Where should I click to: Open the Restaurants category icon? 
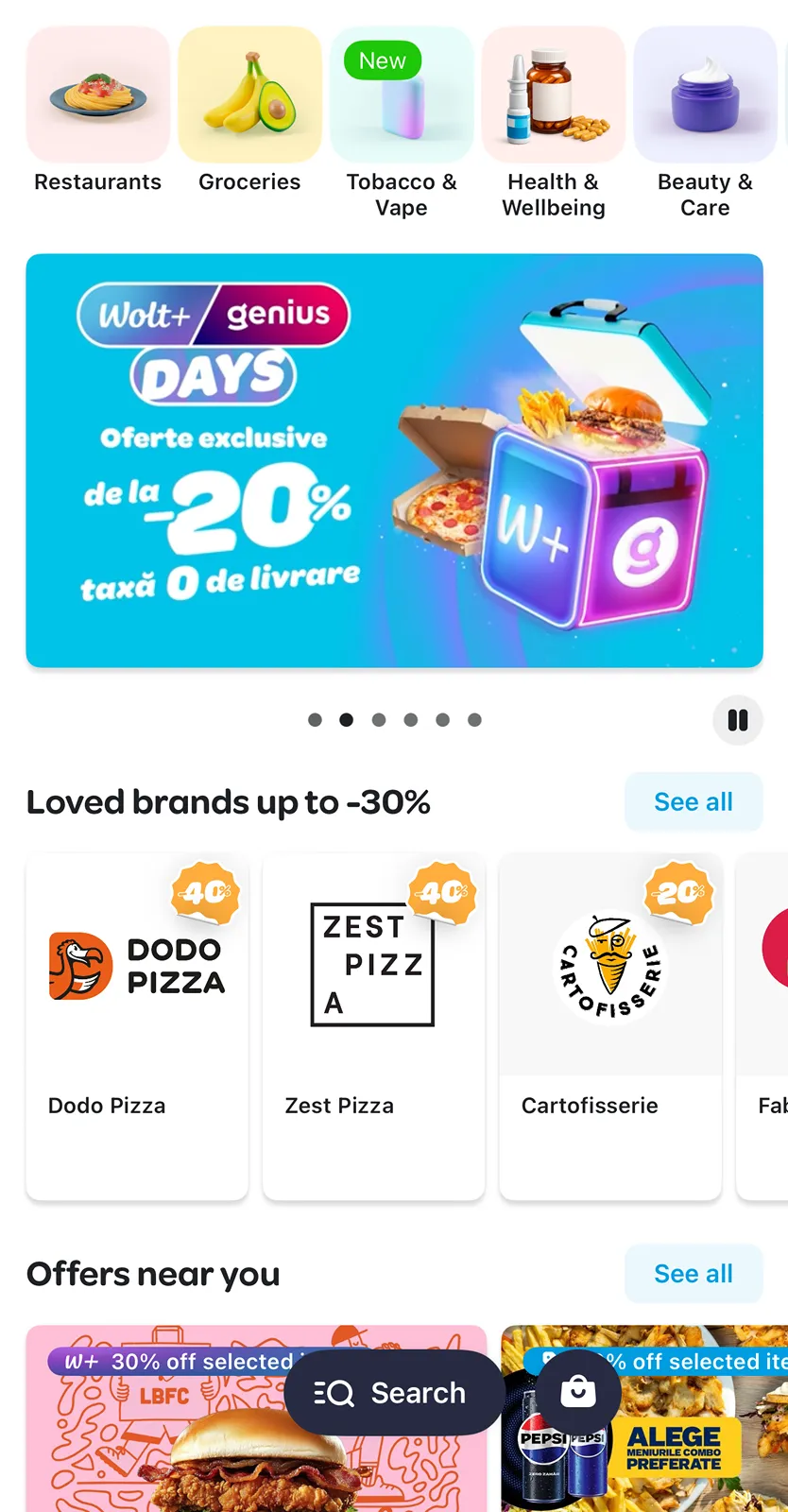pos(98,94)
